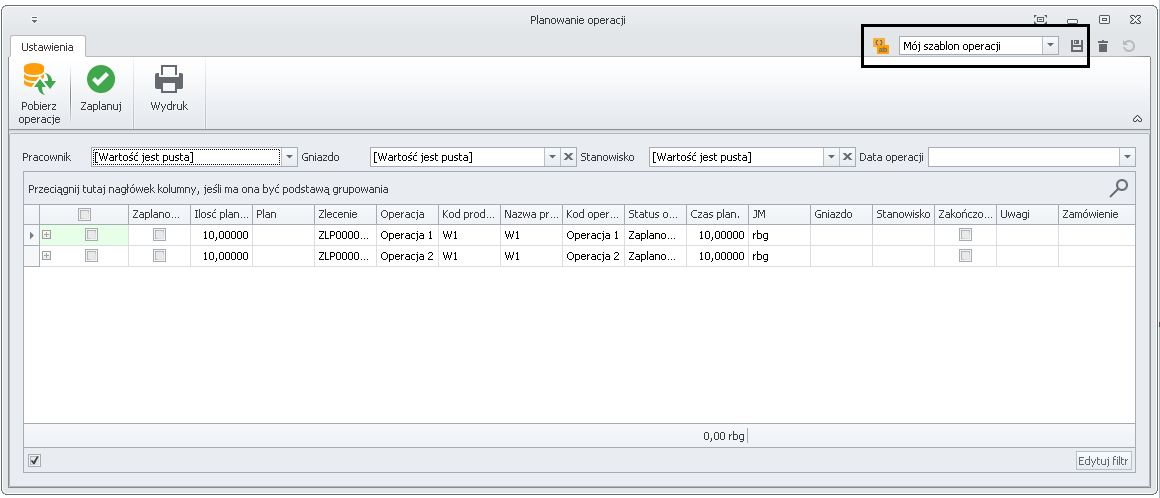Image resolution: width=1160 pixels, height=498 pixels.
Task: Delete template using trash bin icon
Action: point(1102,46)
